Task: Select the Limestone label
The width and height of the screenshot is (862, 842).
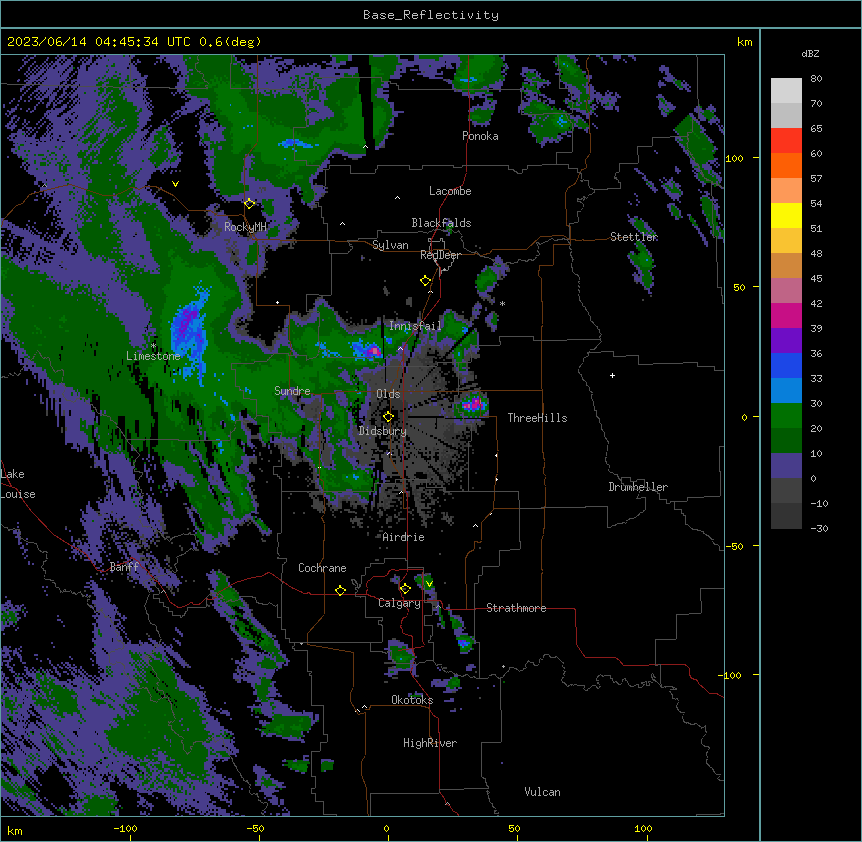Action: pos(153,356)
